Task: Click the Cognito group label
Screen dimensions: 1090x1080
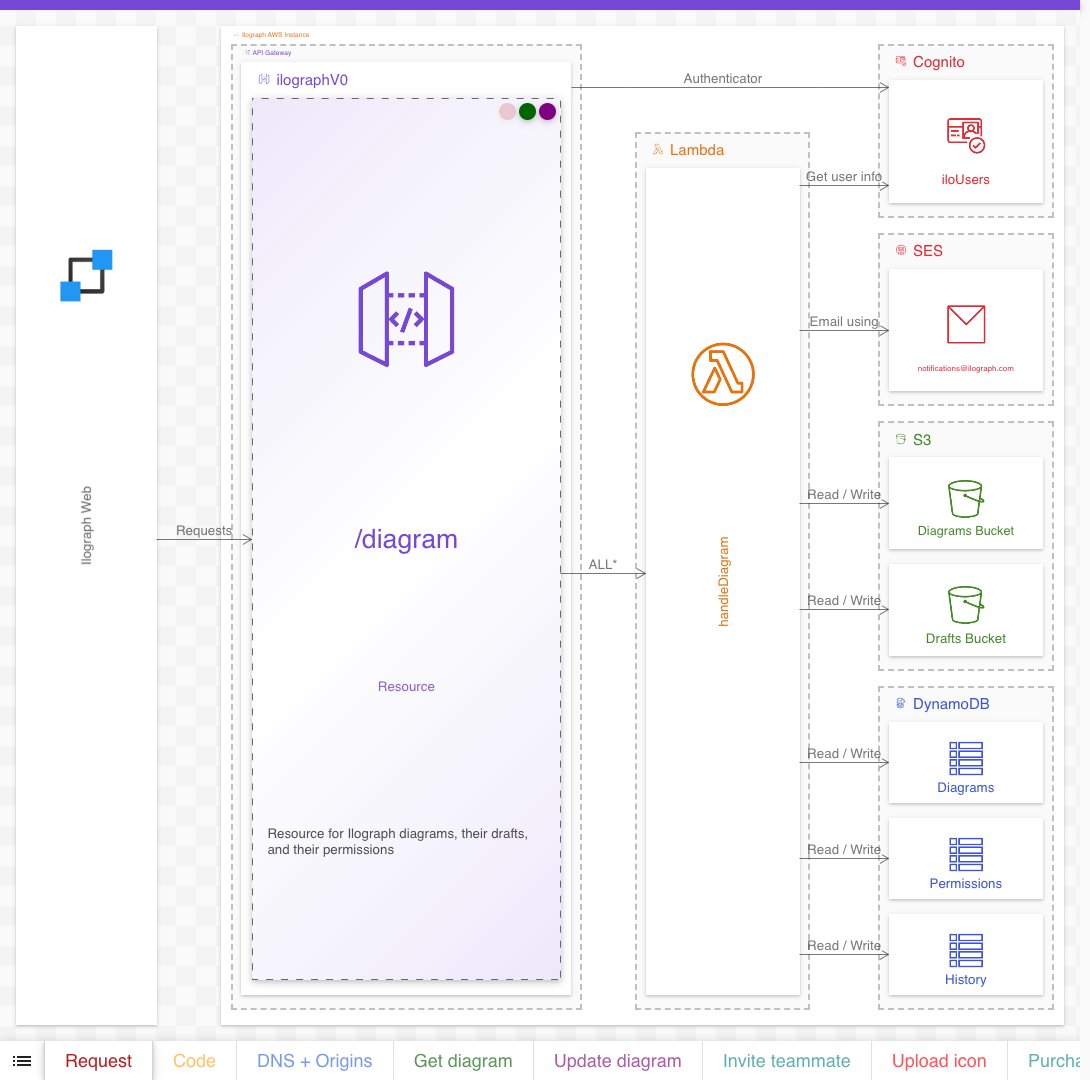Action: (938, 62)
